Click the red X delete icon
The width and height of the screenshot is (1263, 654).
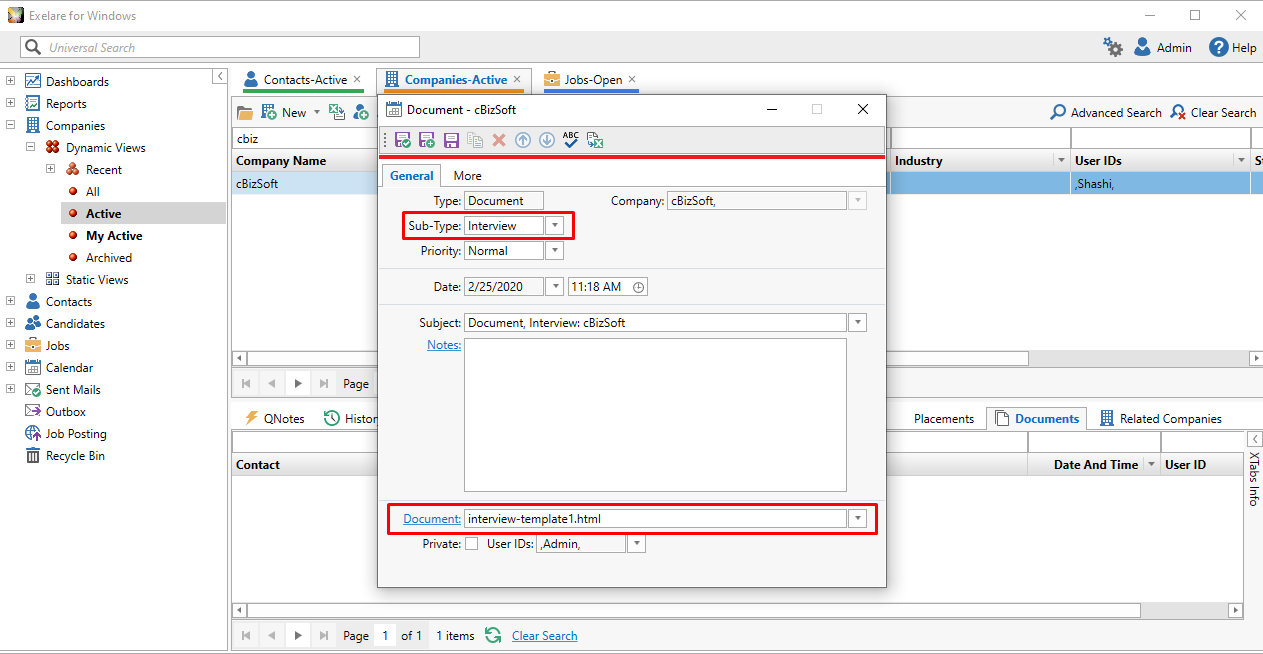point(499,140)
